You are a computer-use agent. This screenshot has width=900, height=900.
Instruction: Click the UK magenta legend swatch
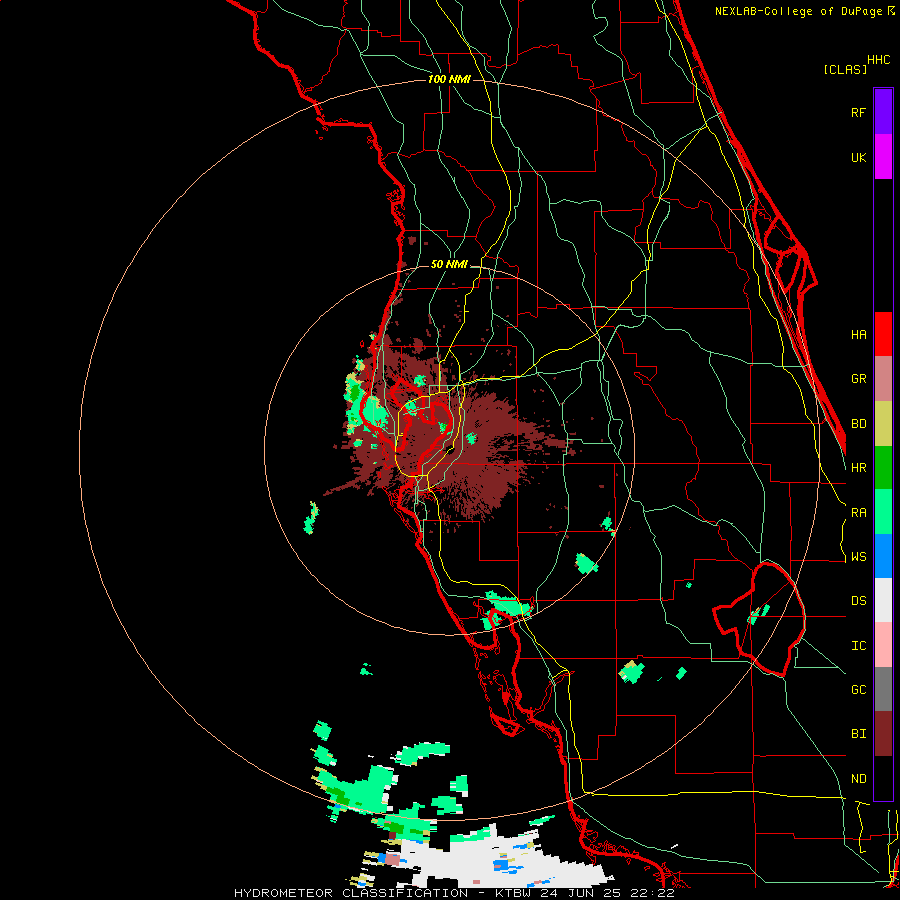pos(883,157)
